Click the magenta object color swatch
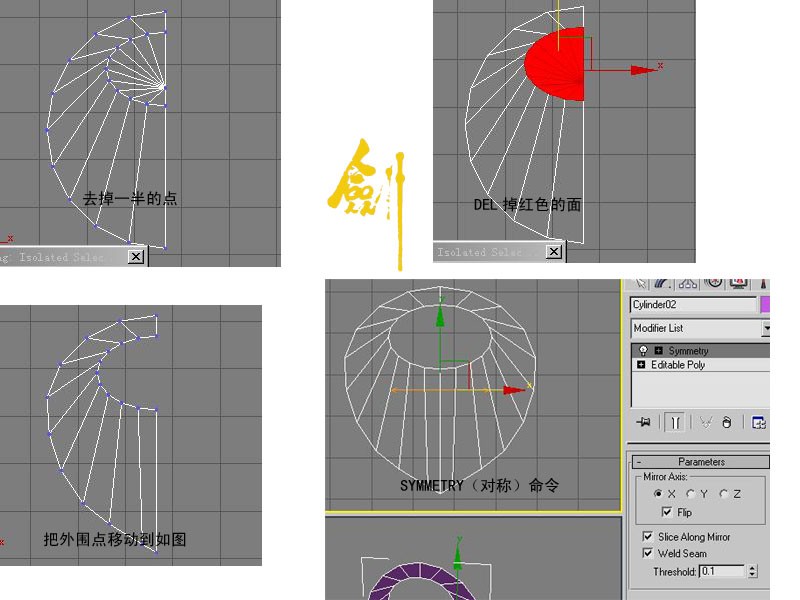The width and height of the screenshot is (800, 600). tap(765, 304)
